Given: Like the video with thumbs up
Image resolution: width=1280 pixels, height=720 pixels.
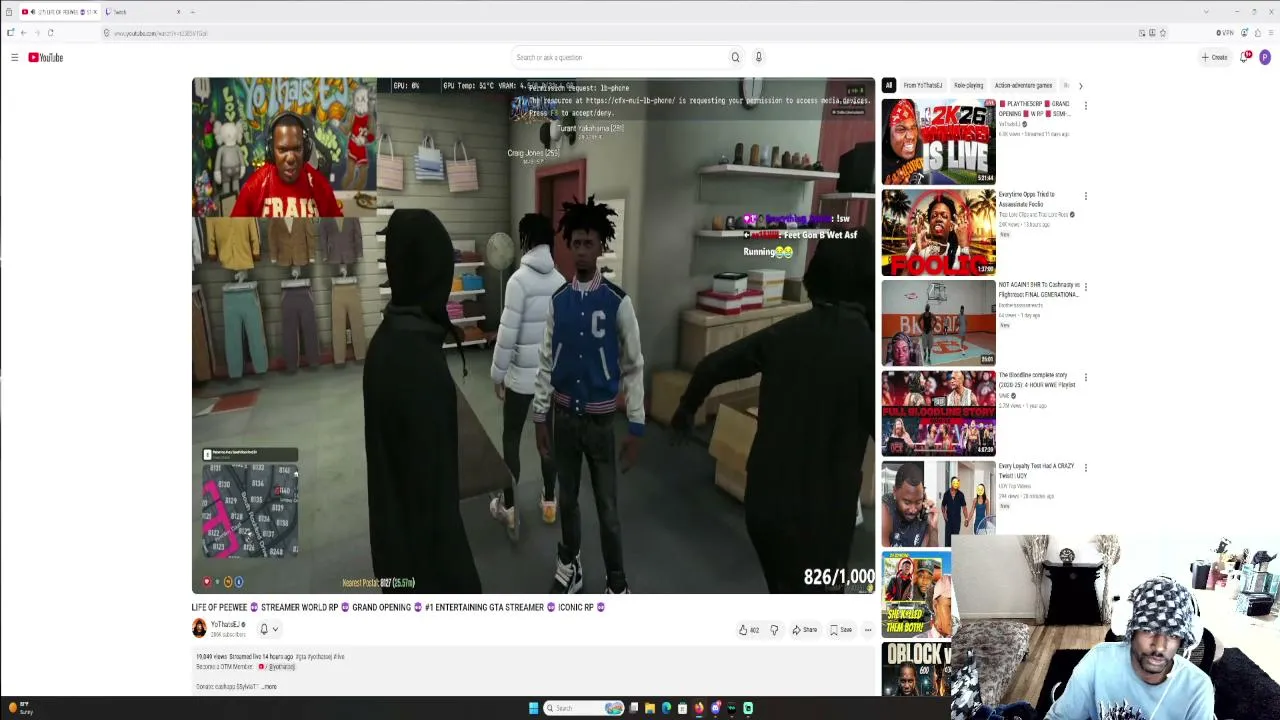Looking at the screenshot, I should 748,630.
